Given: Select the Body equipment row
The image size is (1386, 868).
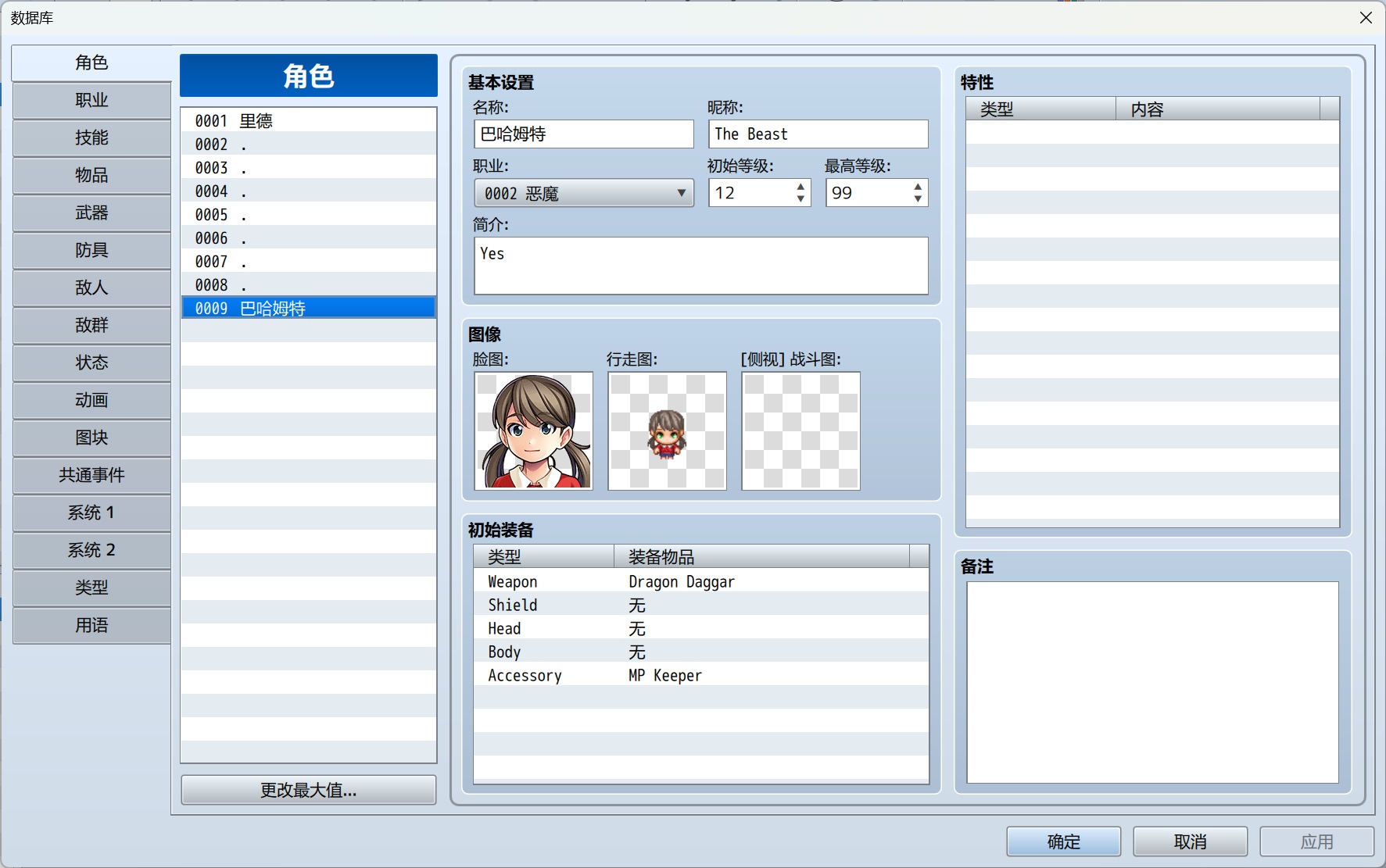Looking at the screenshot, I should coord(701,652).
